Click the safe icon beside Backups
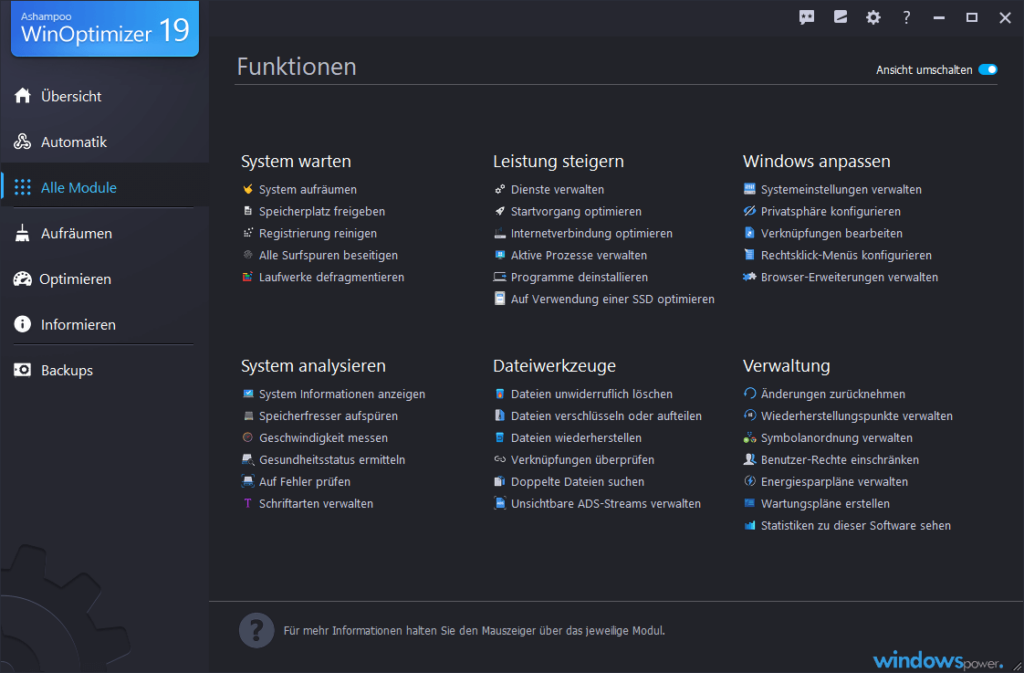The image size is (1024, 673). (x=22, y=370)
